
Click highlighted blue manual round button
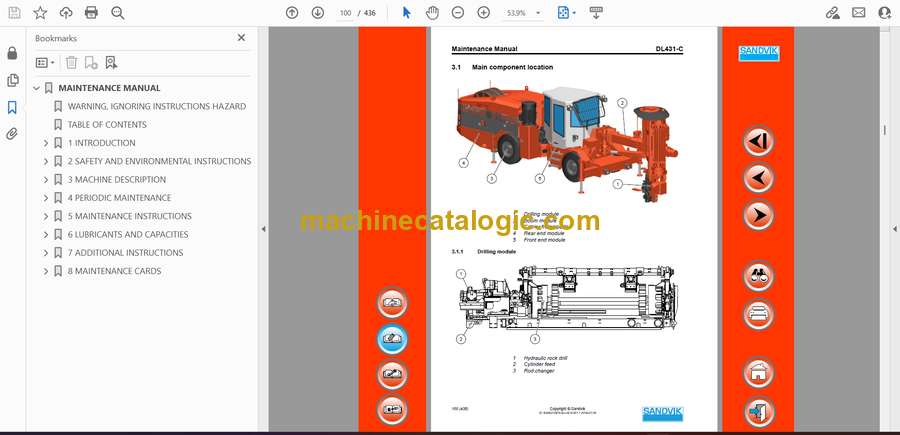click(393, 339)
